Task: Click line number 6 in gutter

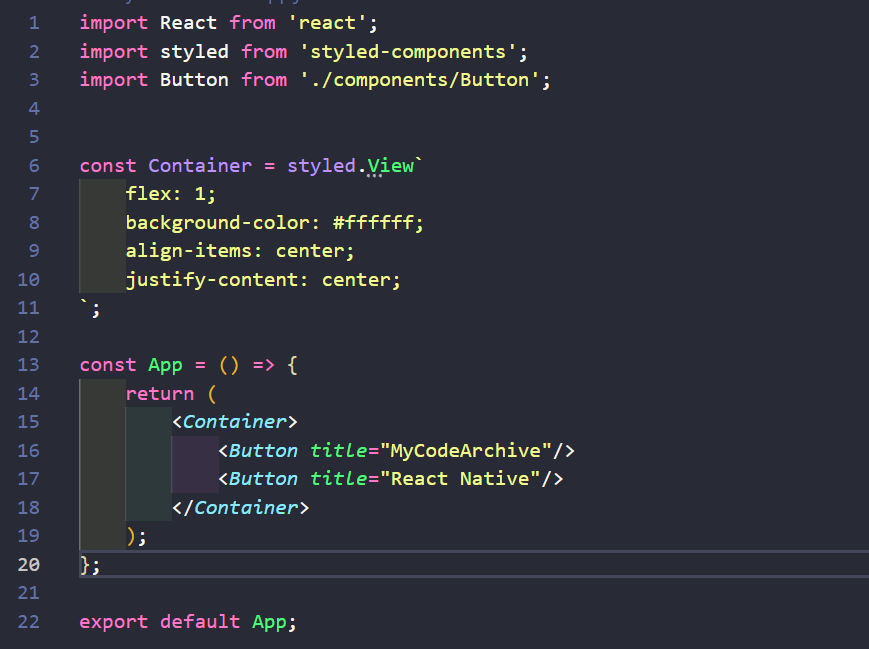Action: [x=34, y=166]
